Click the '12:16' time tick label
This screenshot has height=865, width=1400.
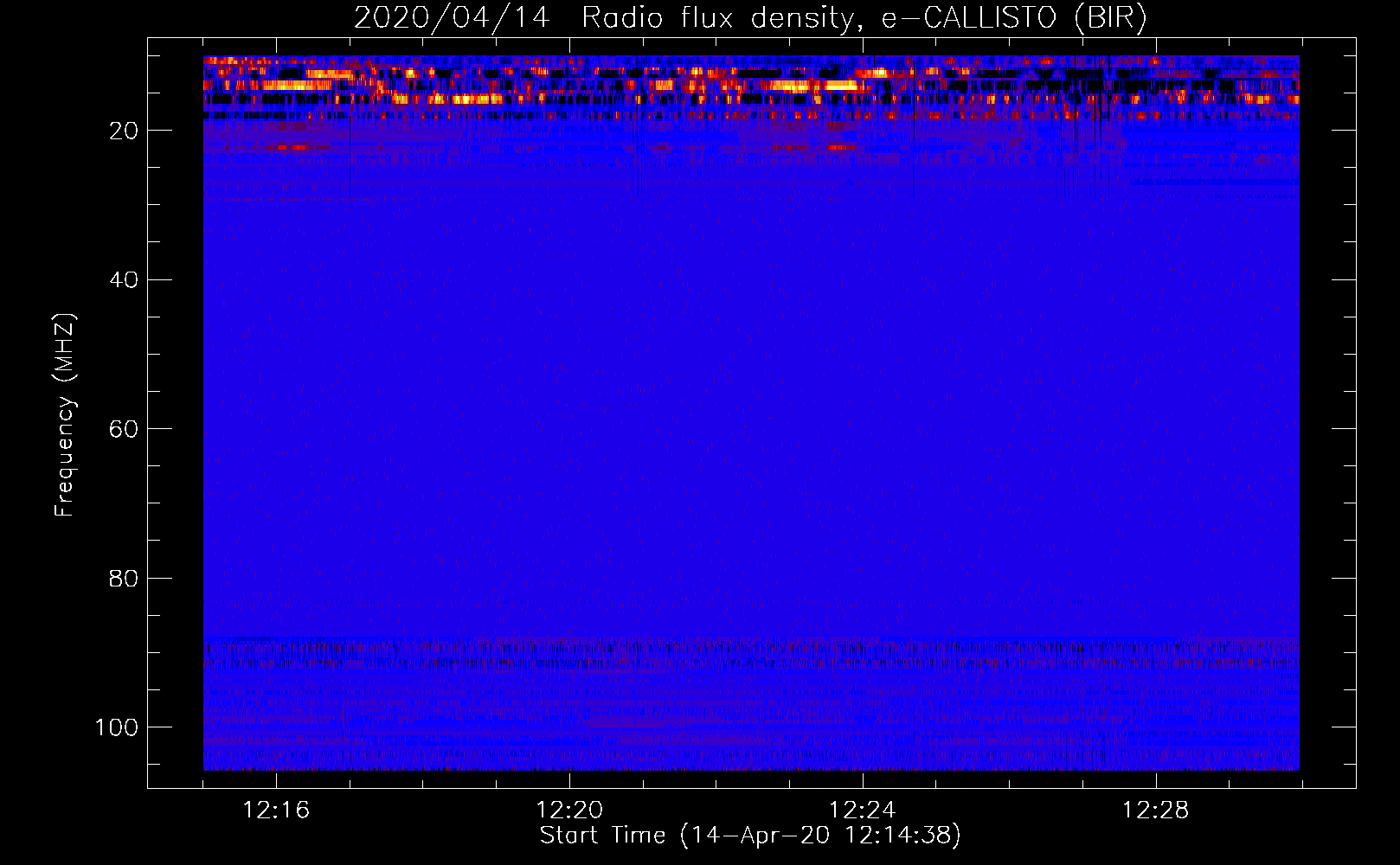276,811
